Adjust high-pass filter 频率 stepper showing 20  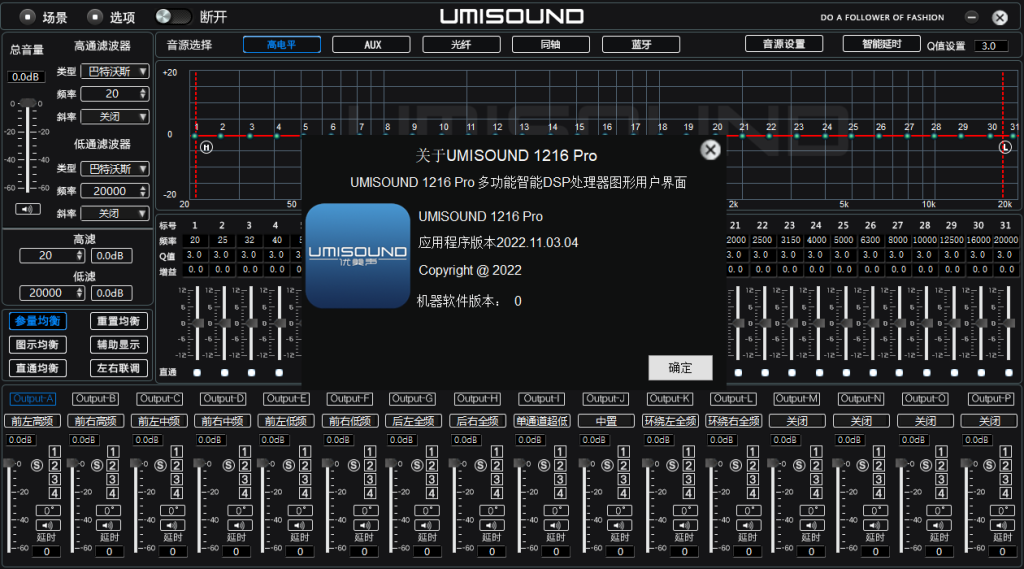point(116,94)
